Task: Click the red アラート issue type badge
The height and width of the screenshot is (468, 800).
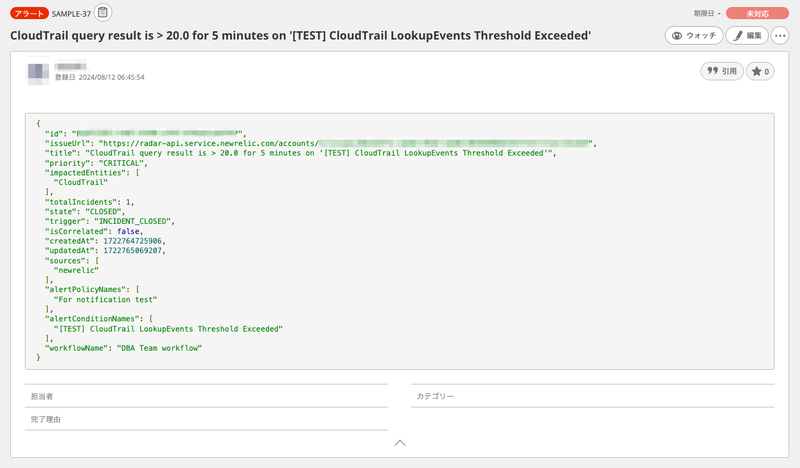Action: click(29, 13)
